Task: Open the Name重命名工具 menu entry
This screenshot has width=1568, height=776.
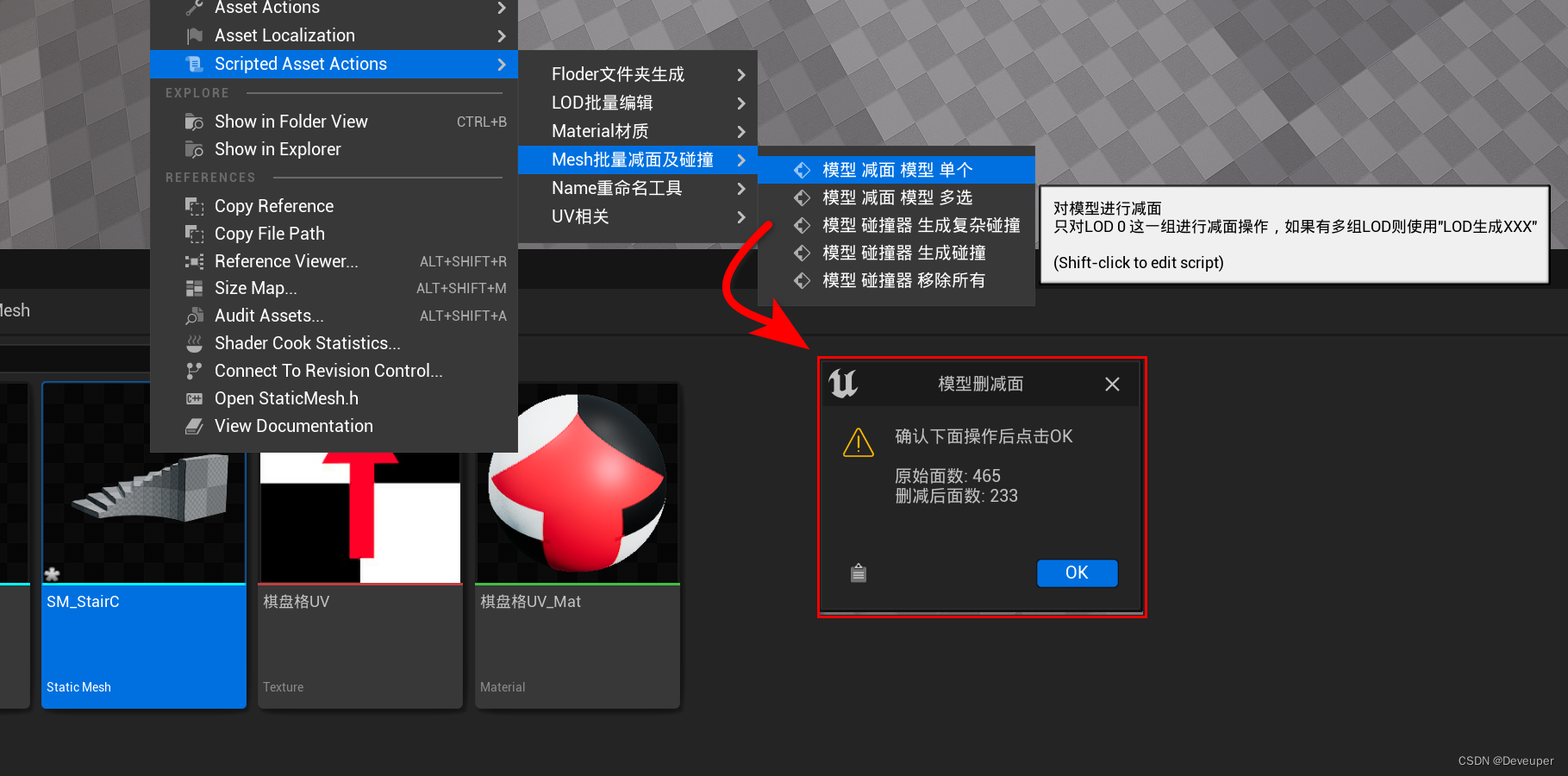Action: point(638,189)
